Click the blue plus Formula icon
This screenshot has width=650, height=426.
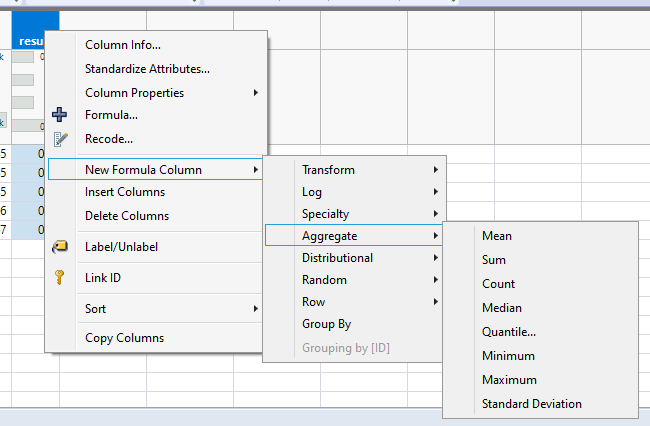click(59, 115)
